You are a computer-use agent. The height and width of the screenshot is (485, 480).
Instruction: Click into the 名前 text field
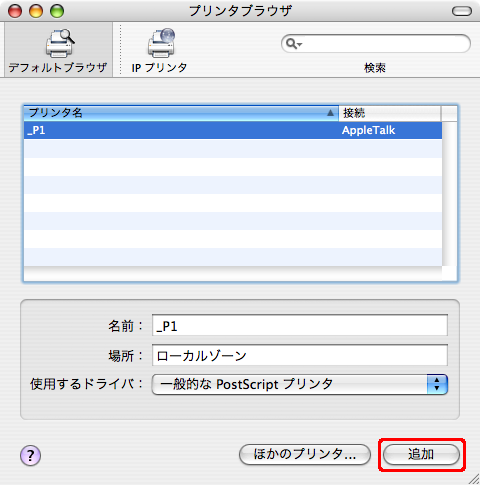point(300,325)
